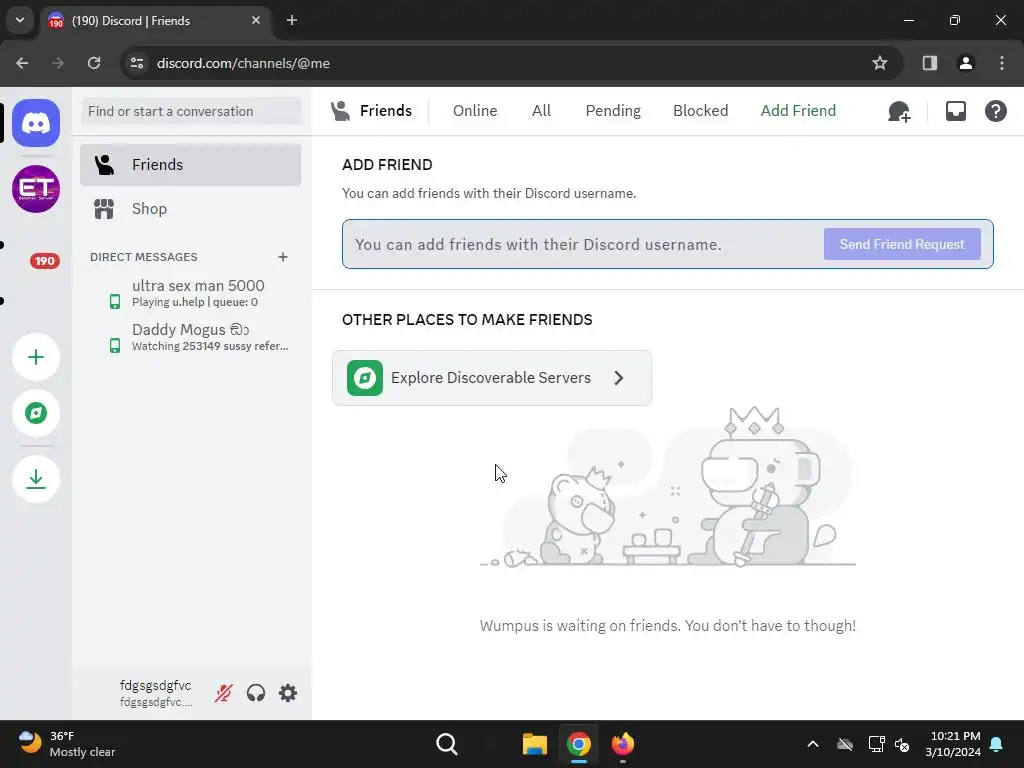Click fdgsgsdgfvc username in user panel
Screen dimensions: 1024x768
click(155, 686)
